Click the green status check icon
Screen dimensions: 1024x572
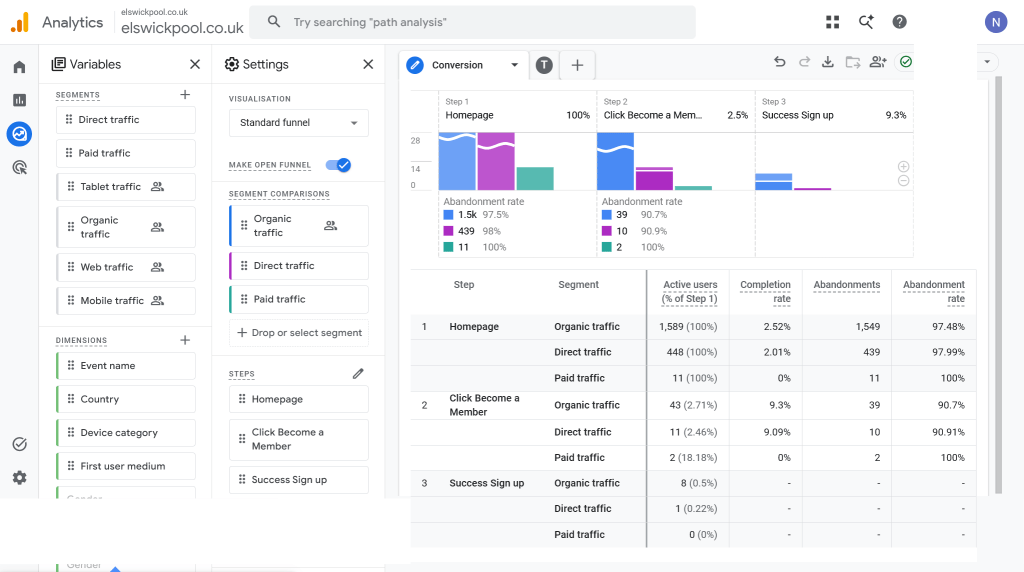click(x=906, y=62)
